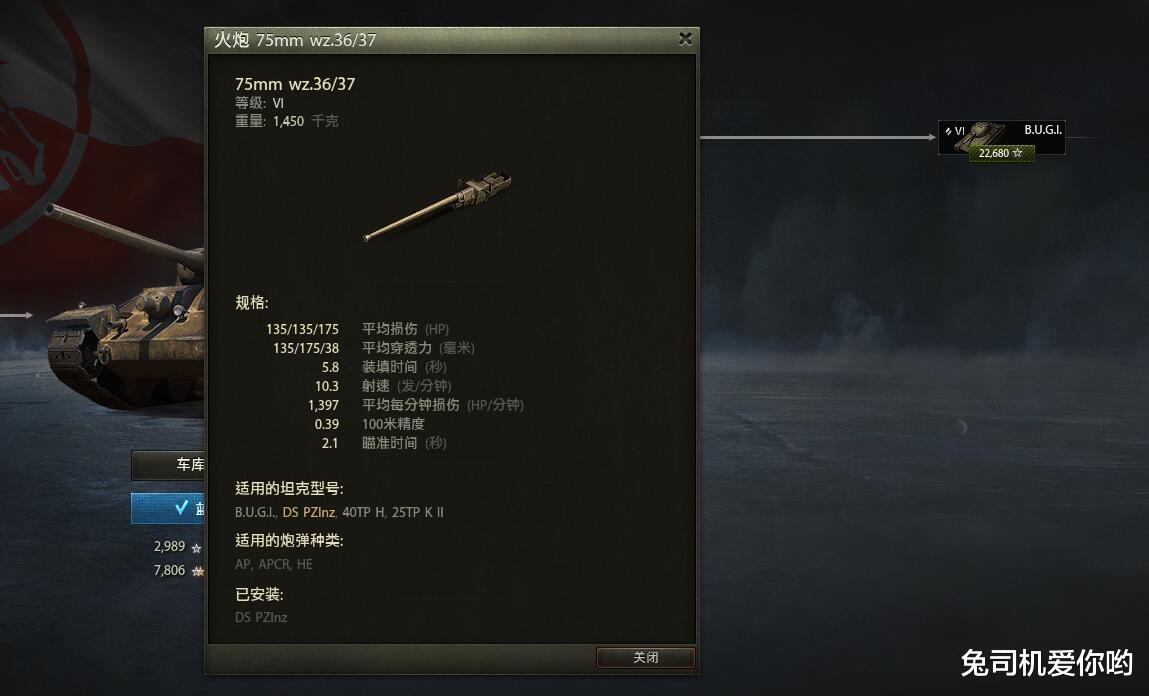Image resolution: width=1149 pixels, height=696 pixels.
Task: Click the AP, APCR, HE shell types
Action: [273, 564]
